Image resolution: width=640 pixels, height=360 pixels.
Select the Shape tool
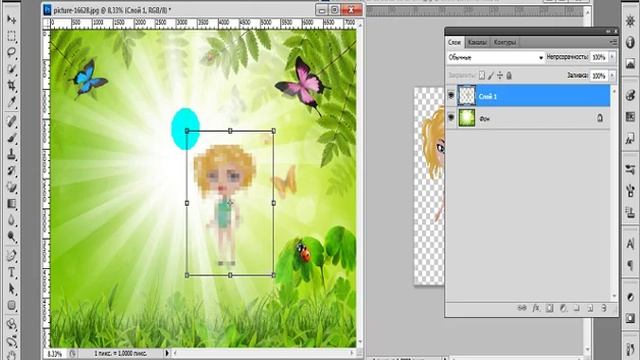point(11,305)
